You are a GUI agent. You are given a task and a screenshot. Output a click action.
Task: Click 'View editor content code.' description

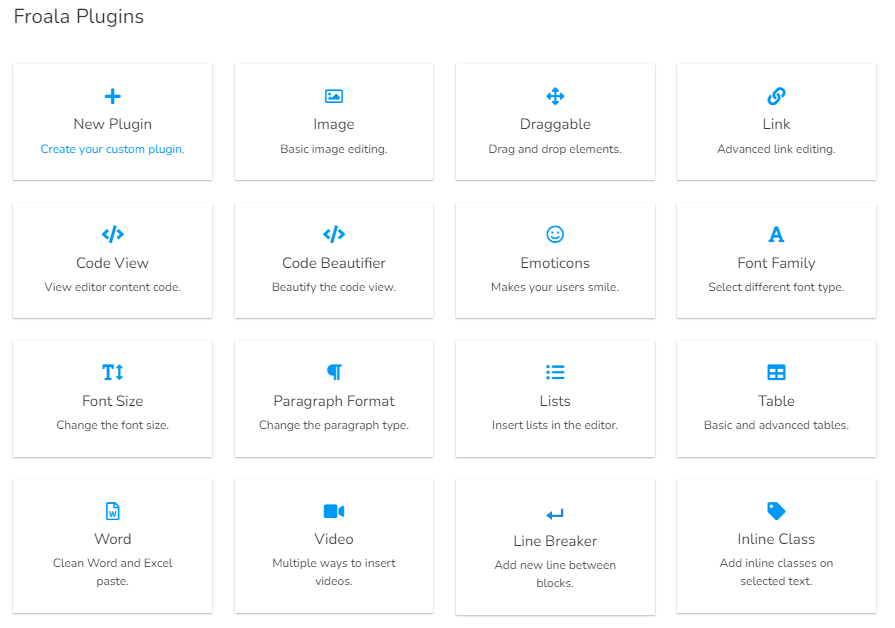[112, 287]
